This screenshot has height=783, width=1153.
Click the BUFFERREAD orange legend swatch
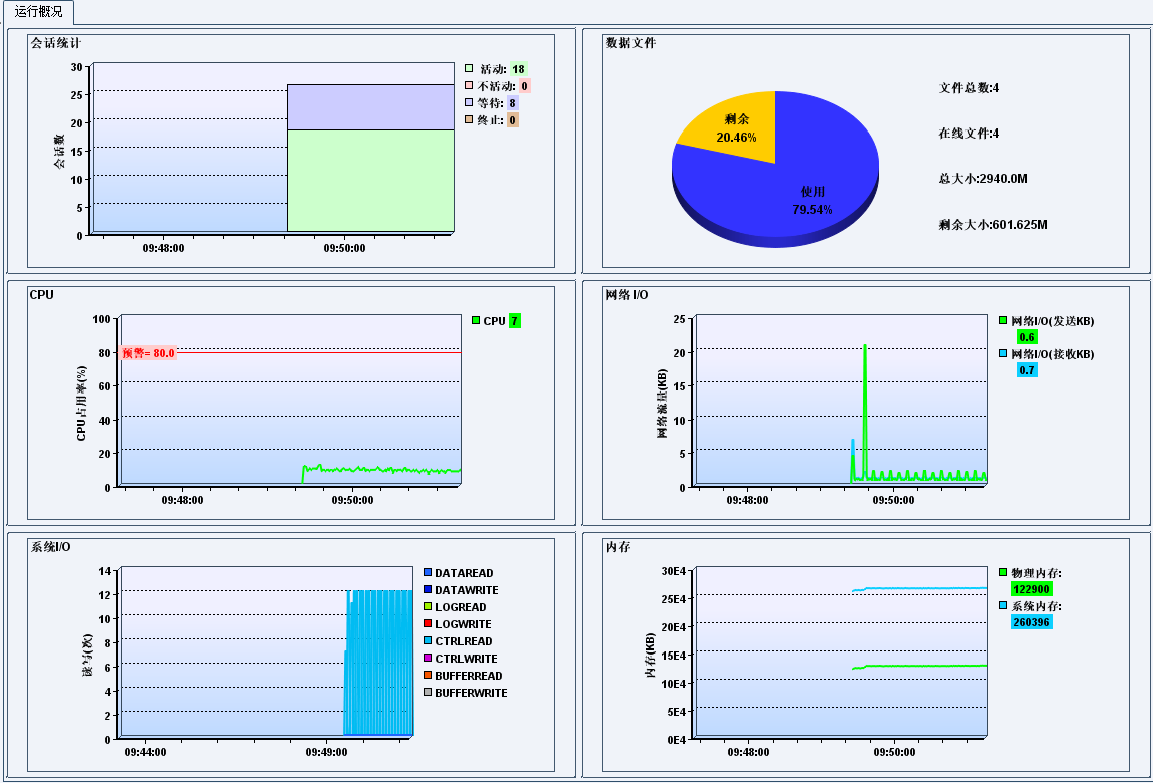pyautogui.click(x=428, y=676)
